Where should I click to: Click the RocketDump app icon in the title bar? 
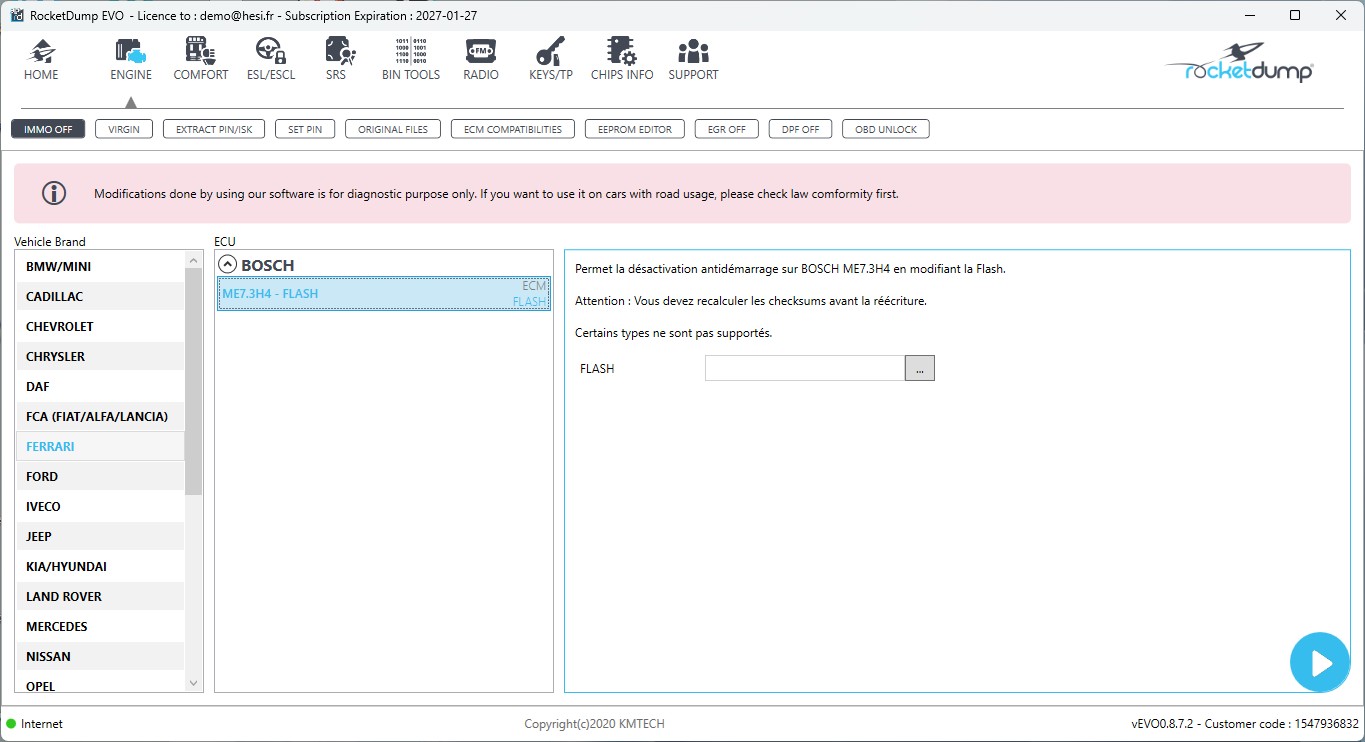15,15
